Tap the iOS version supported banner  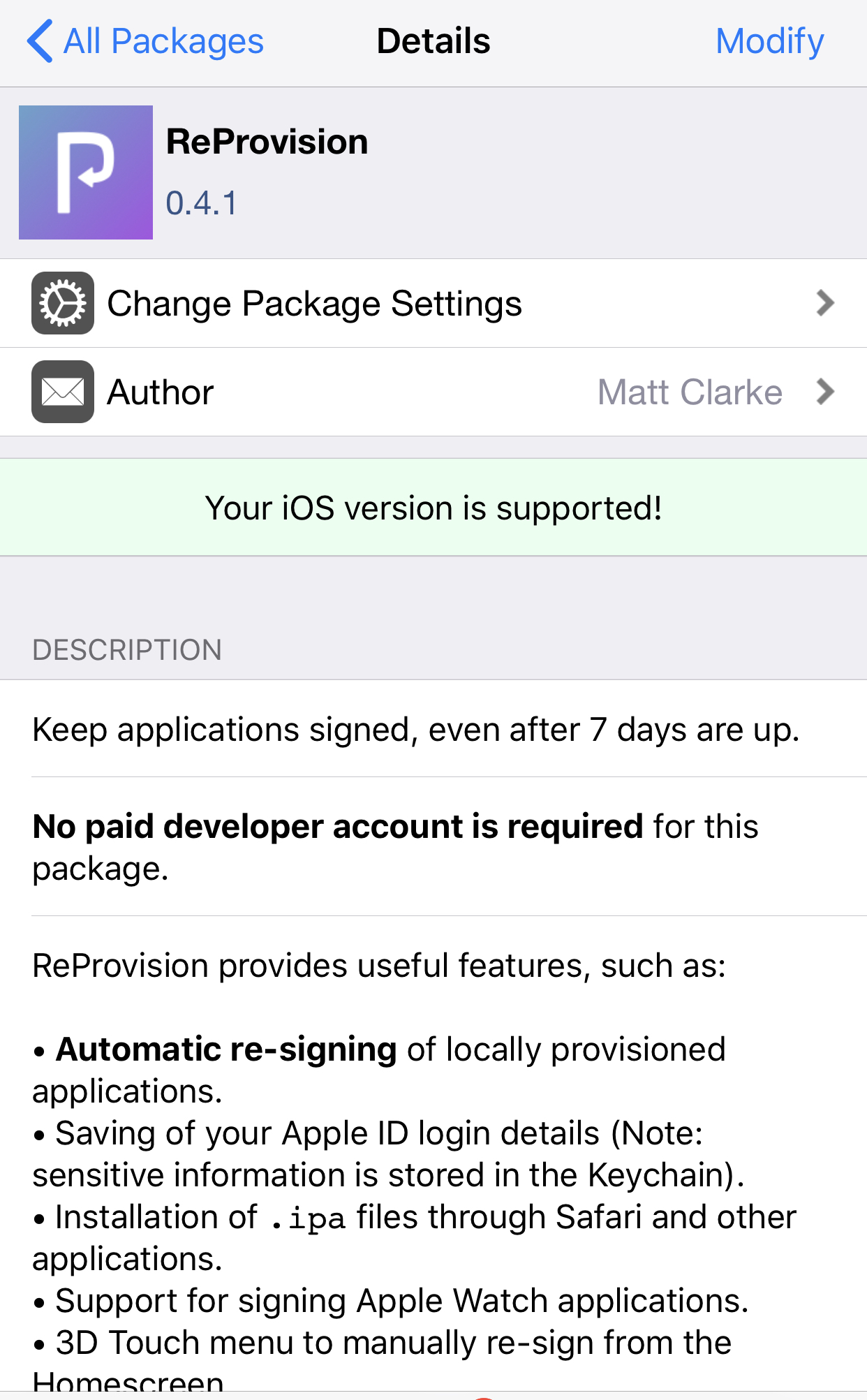pos(433,508)
